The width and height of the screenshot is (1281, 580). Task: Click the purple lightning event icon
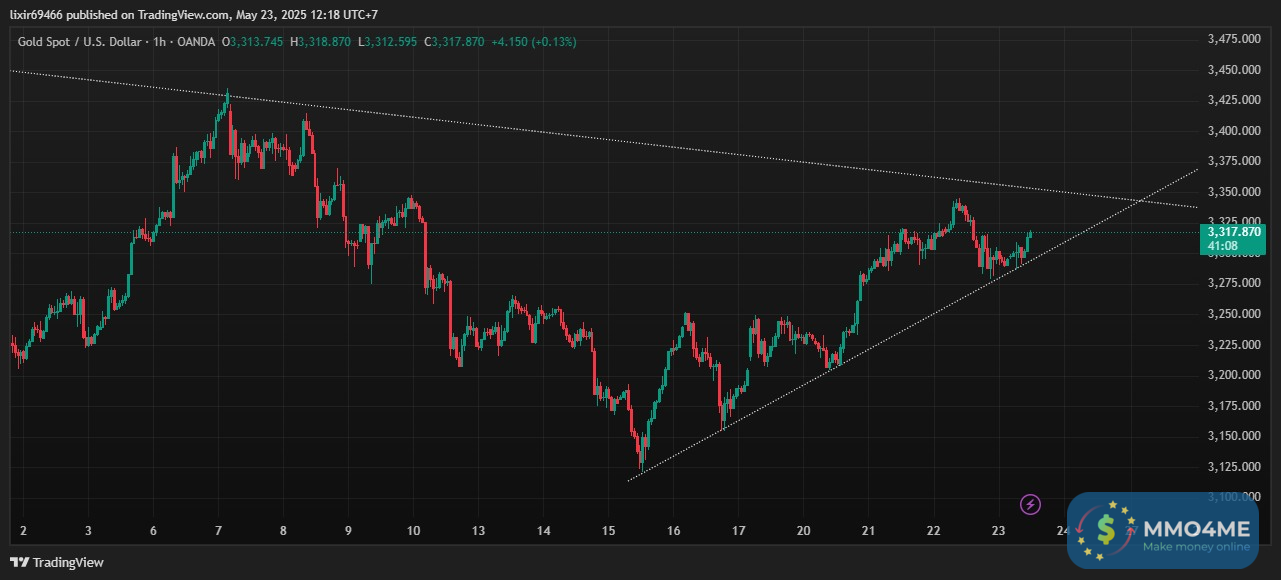(1031, 504)
